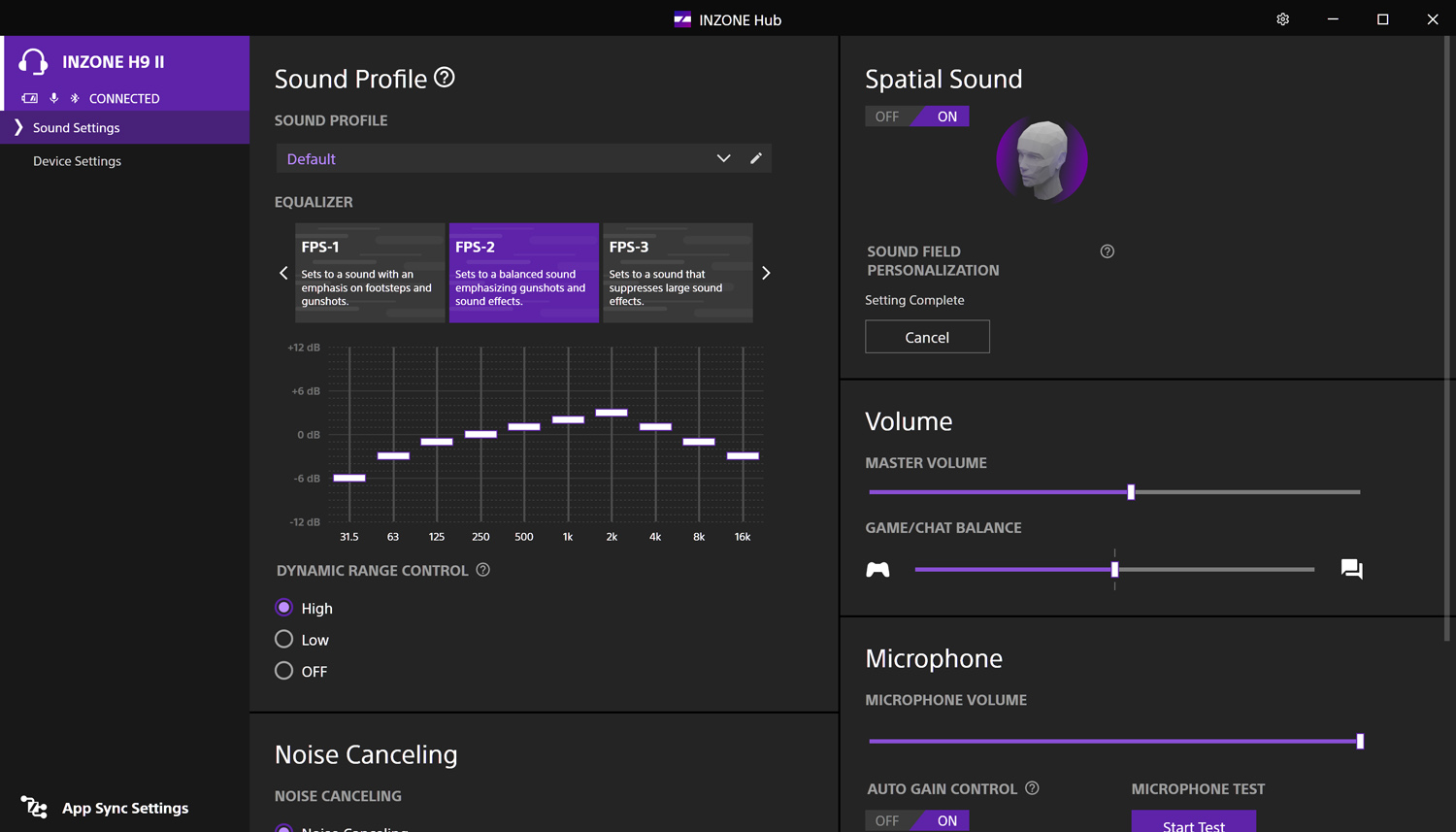Screen dimensions: 1456x832
Task: Set Dynamic Range Control to OFF
Action: 284,671
